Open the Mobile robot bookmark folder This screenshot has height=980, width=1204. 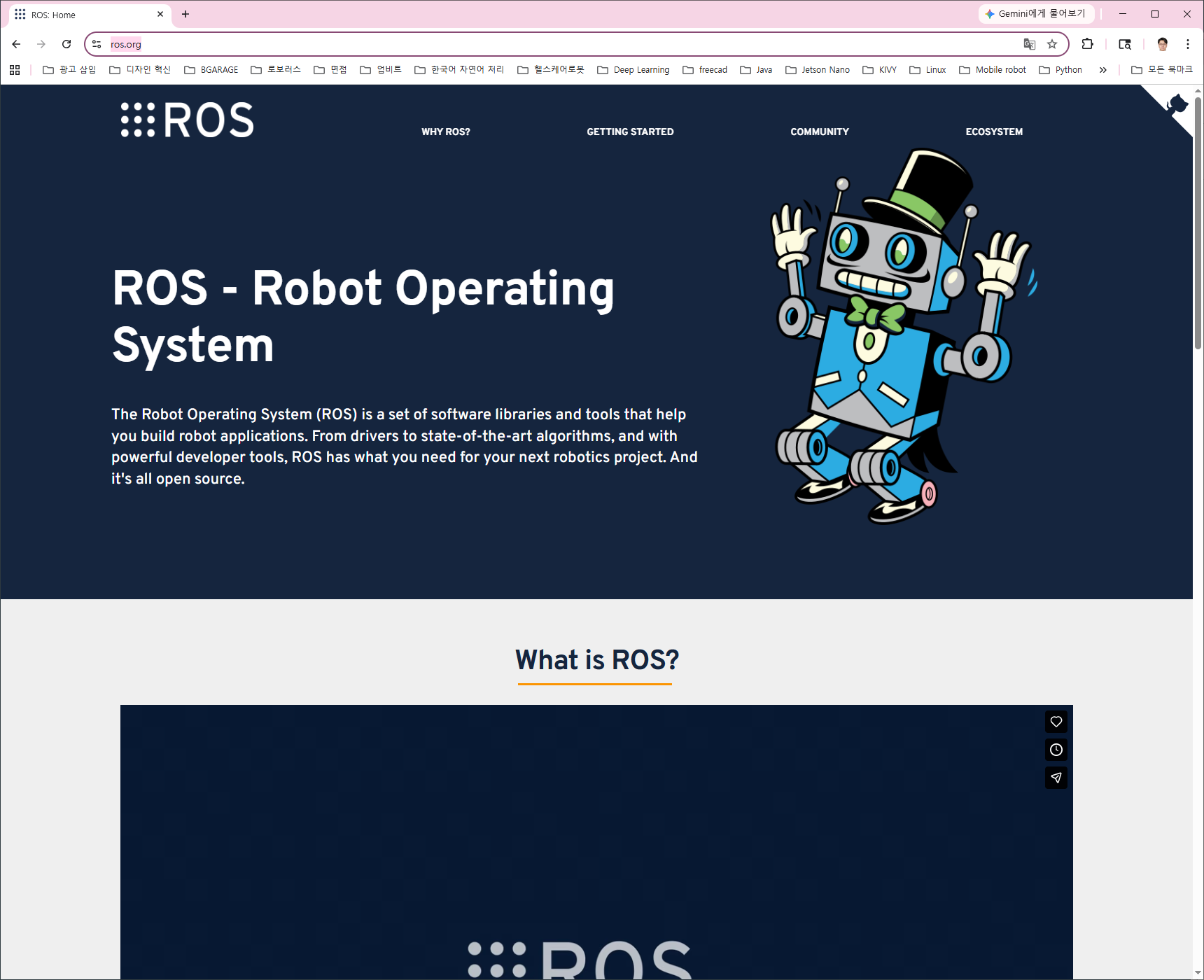993,70
